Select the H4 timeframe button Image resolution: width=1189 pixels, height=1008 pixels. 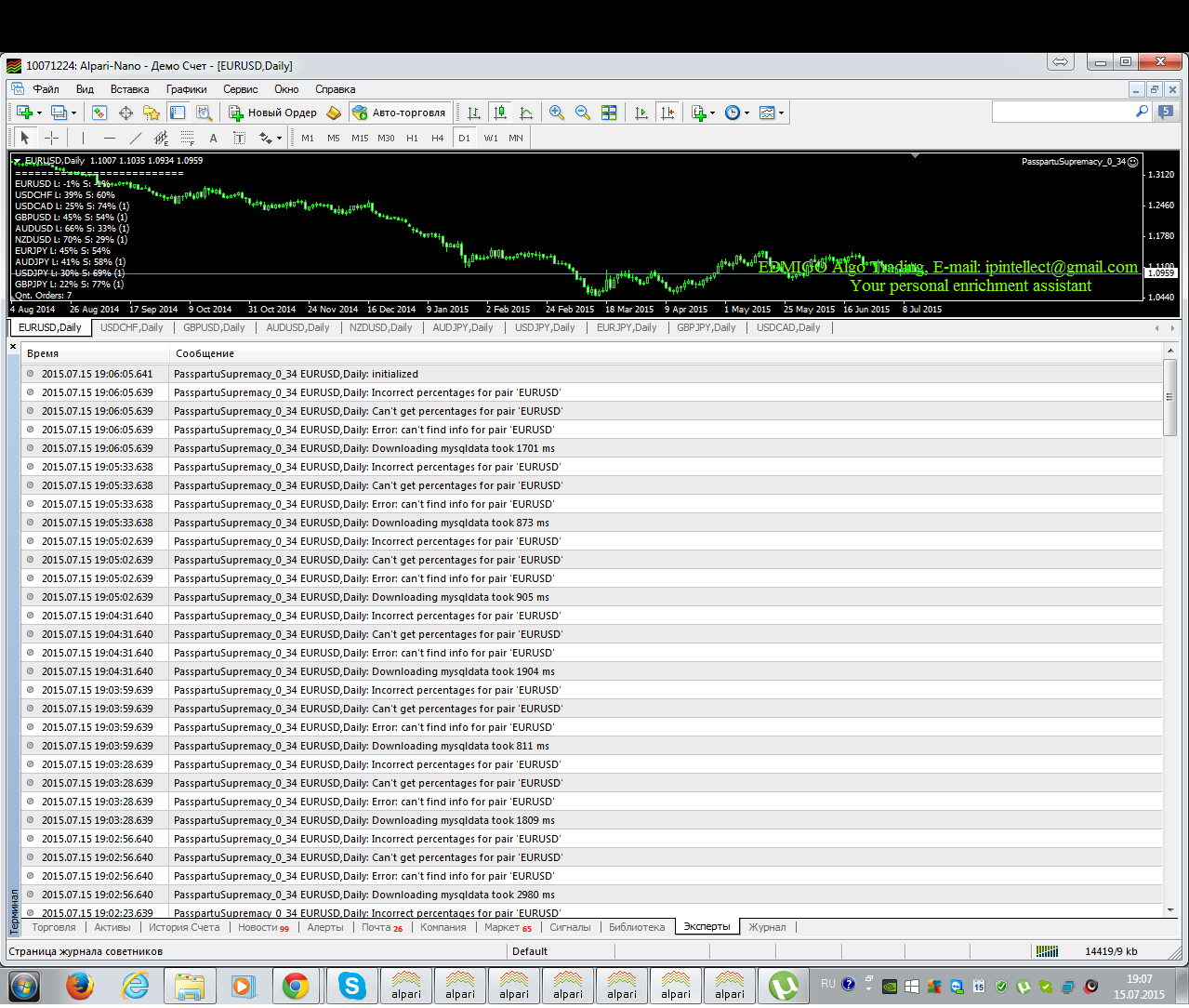[x=437, y=138]
